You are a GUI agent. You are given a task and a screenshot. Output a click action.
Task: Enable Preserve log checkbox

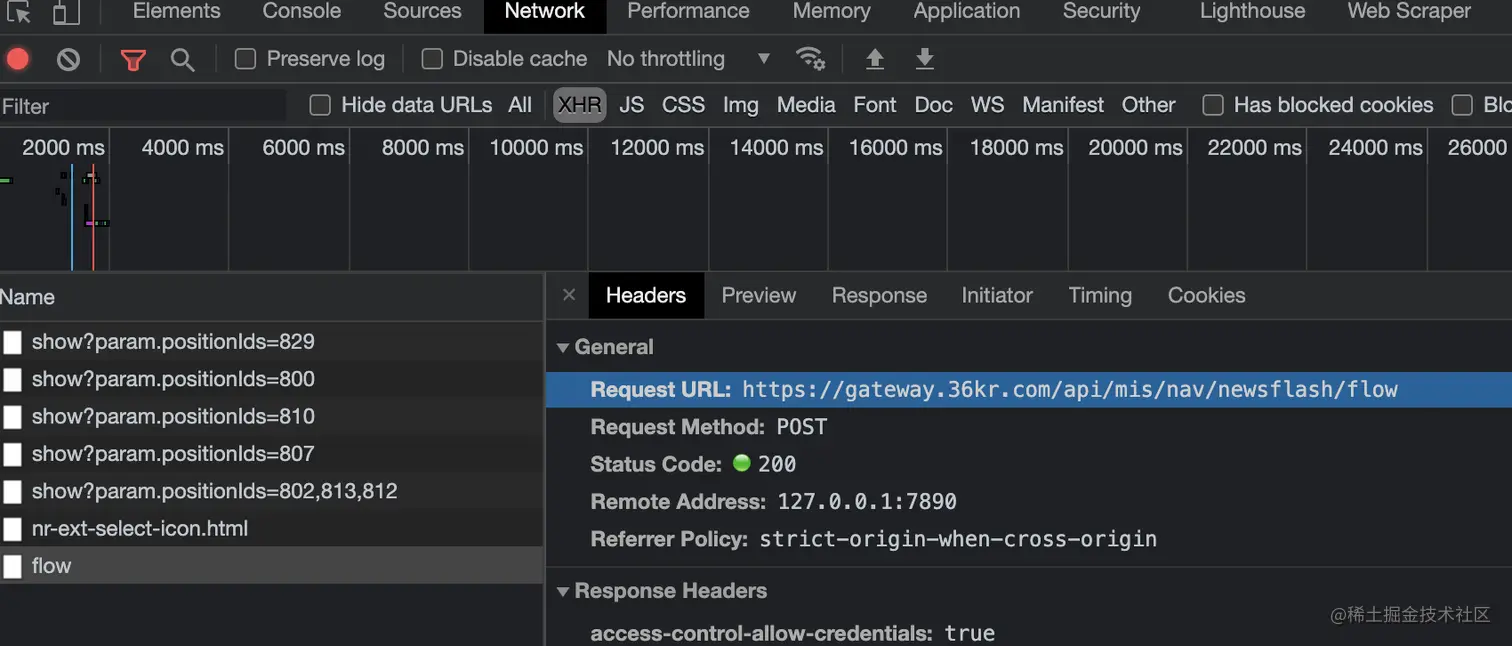click(245, 59)
